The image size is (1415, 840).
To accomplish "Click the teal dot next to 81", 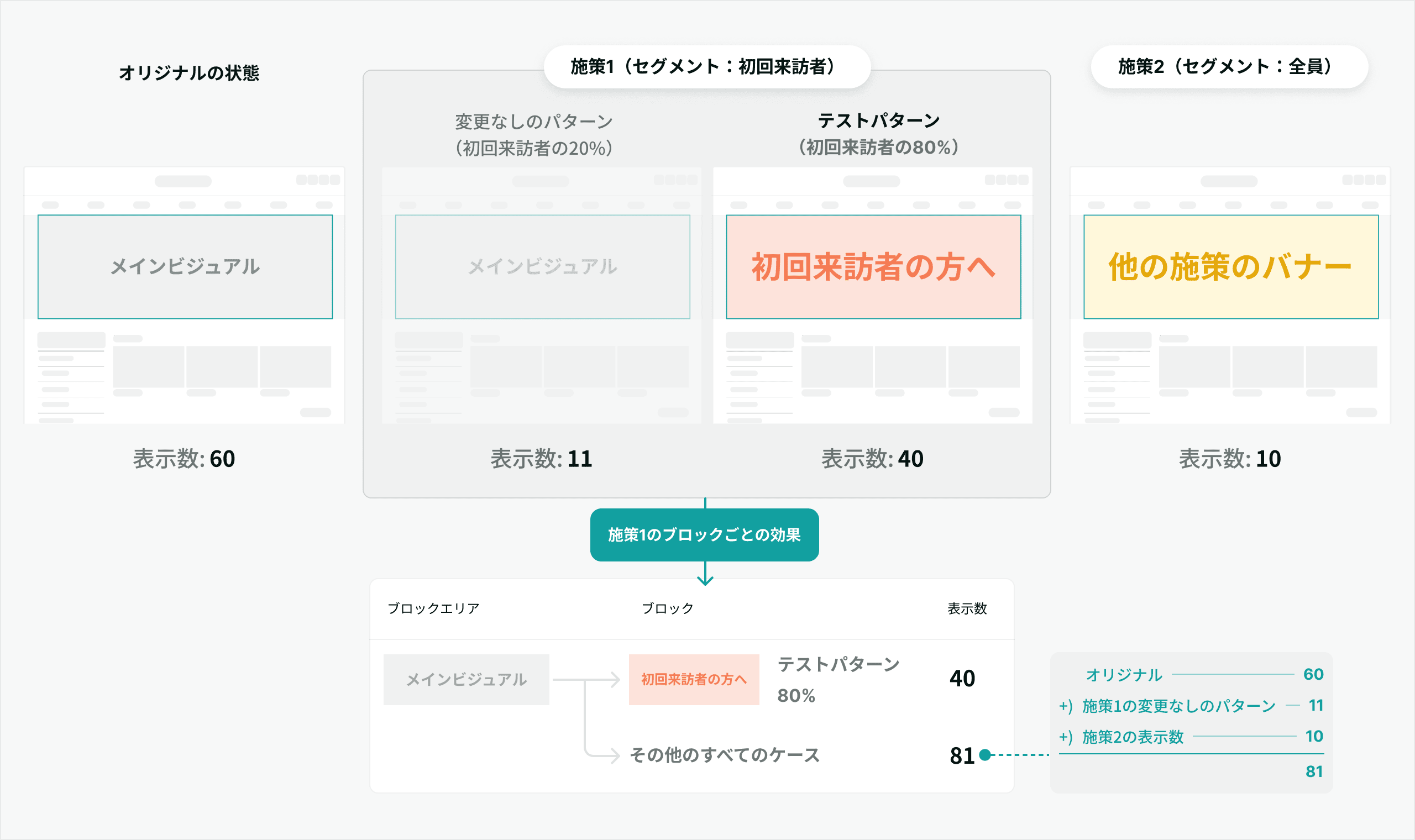I will pos(985,754).
